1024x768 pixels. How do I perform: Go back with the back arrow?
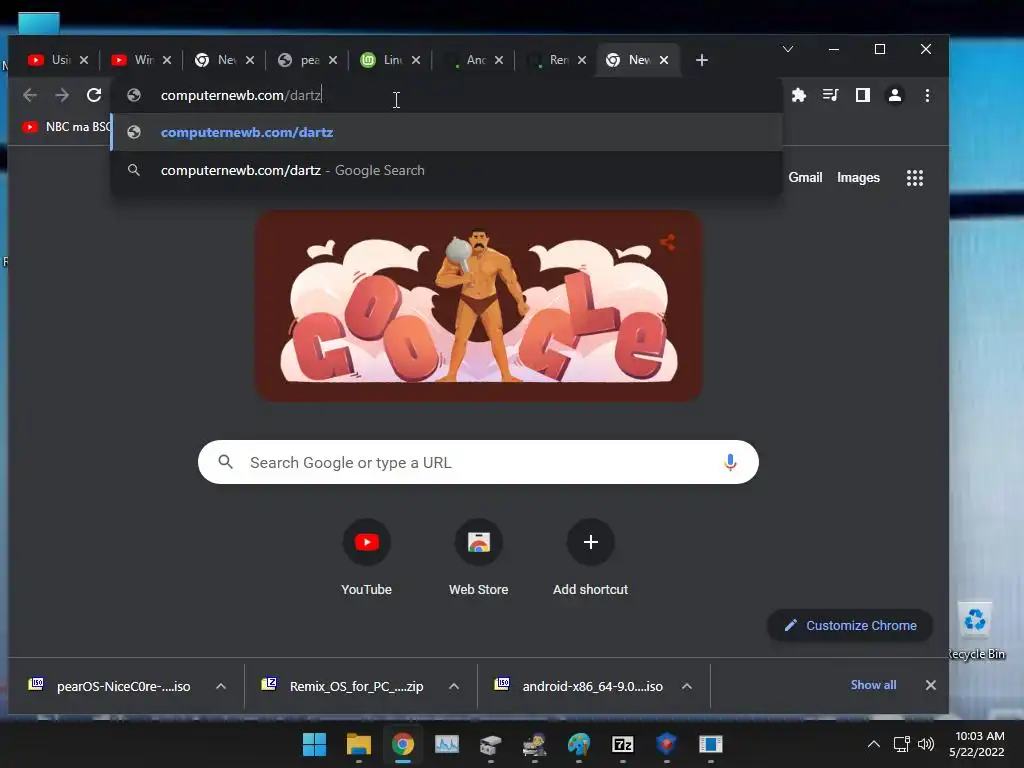click(30, 95)
